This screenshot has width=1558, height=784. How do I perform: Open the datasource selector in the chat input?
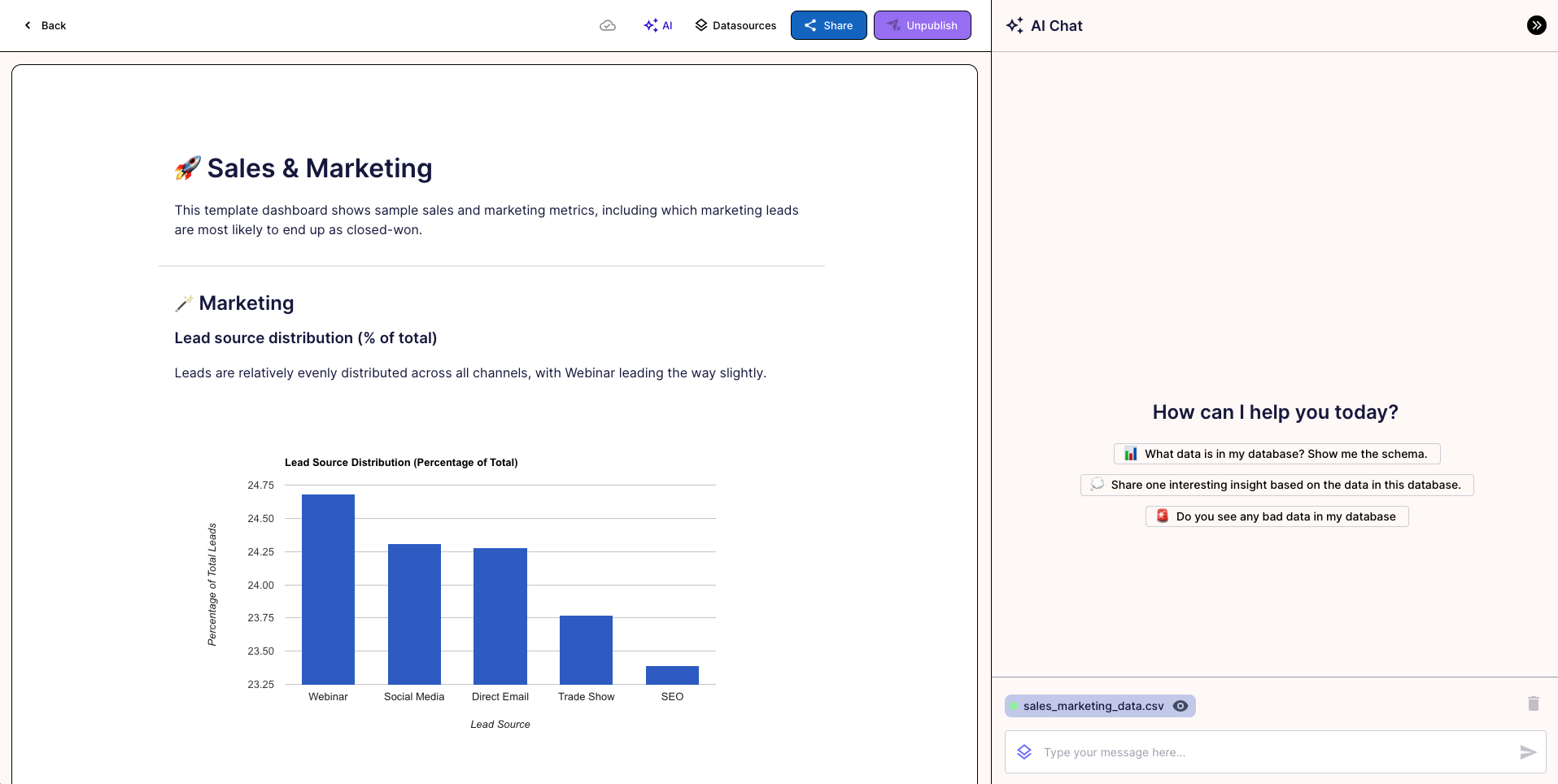[1024, 751]
